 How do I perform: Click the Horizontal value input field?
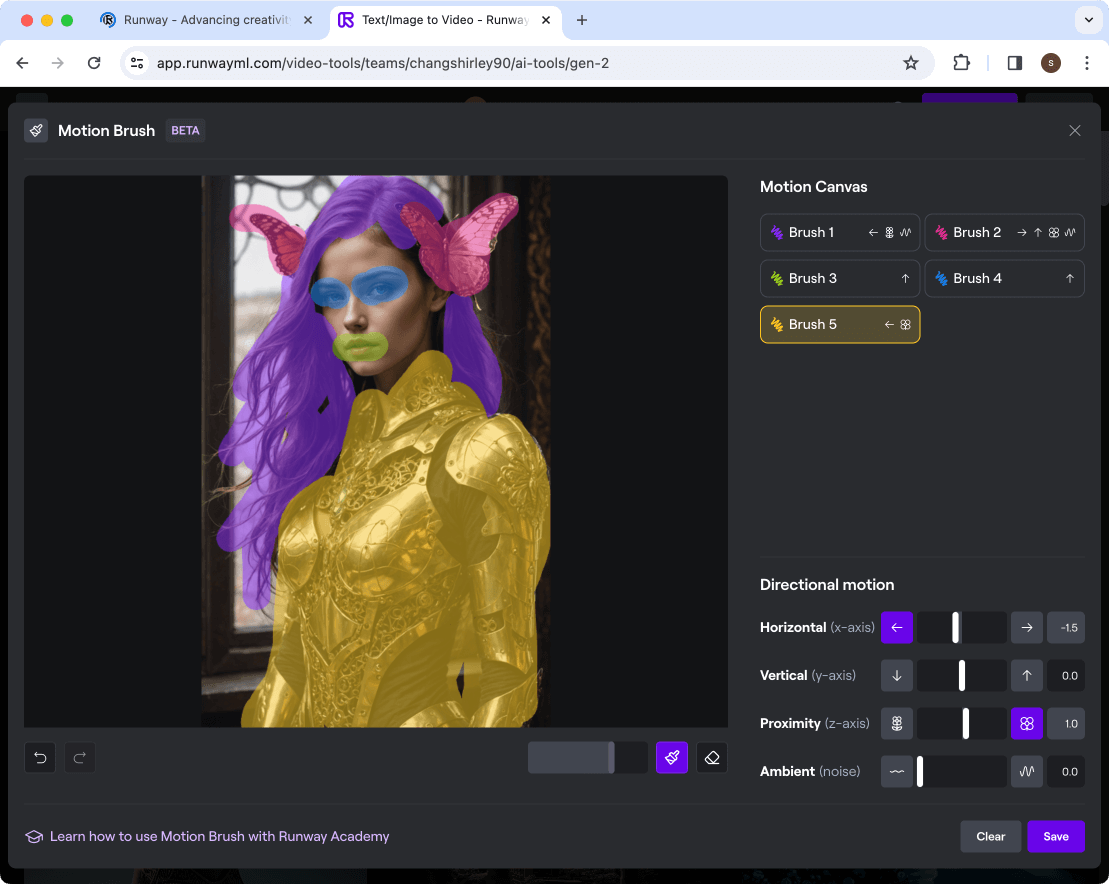click(1066, 628)
